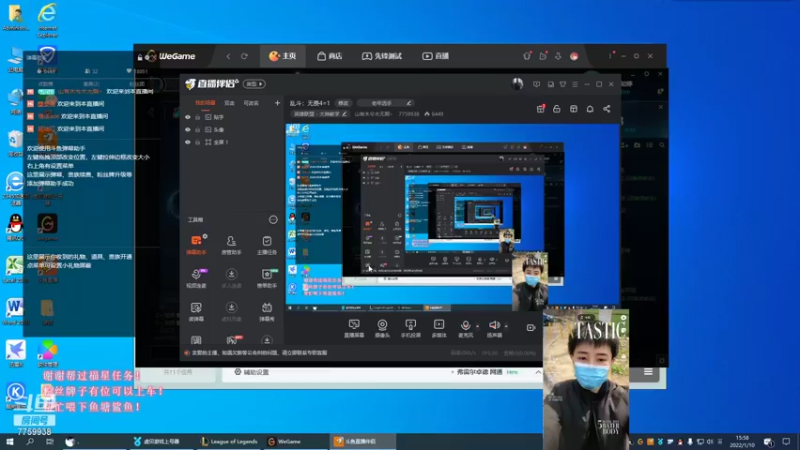Open the menu icon beside the webcam overlay

pyautogui.click(x=648, y=372)
